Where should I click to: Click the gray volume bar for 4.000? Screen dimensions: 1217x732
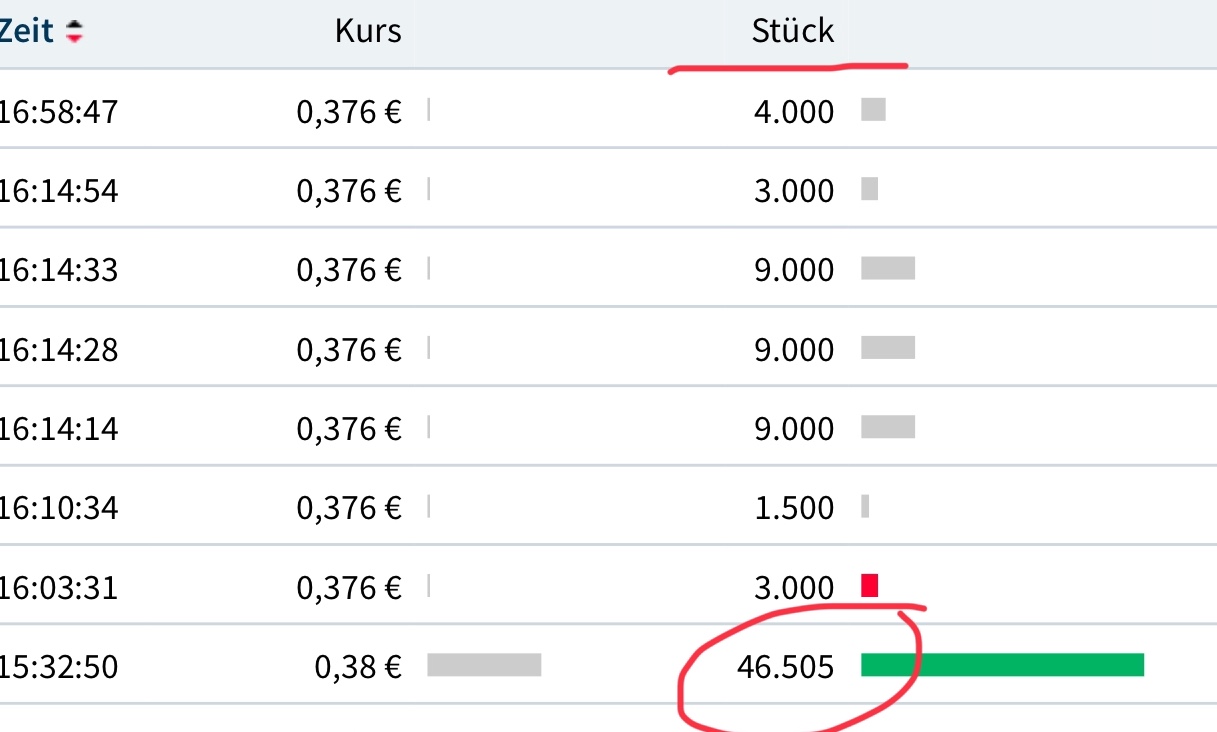pyautogui.click(x=873, y=110)
